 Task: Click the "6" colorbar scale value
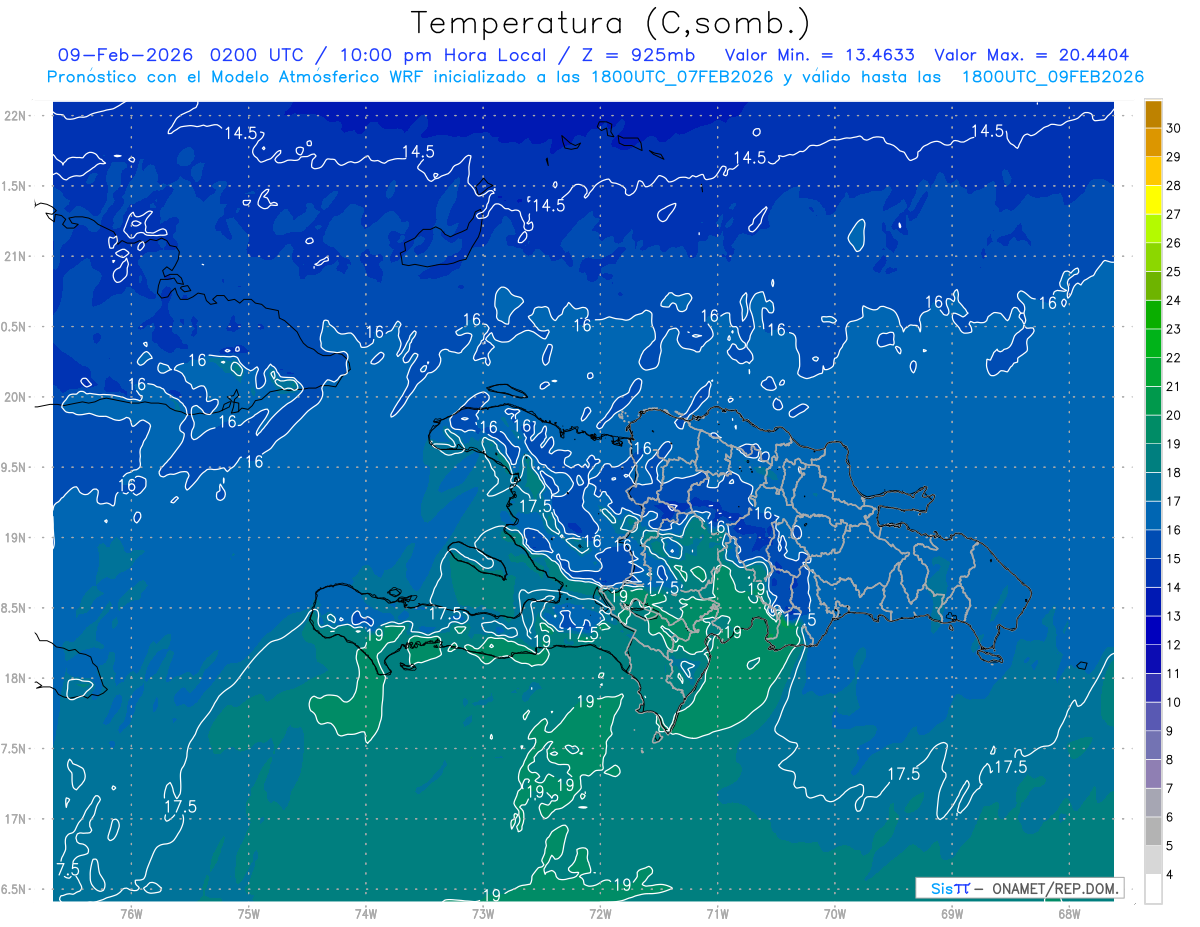[1170, 818]
